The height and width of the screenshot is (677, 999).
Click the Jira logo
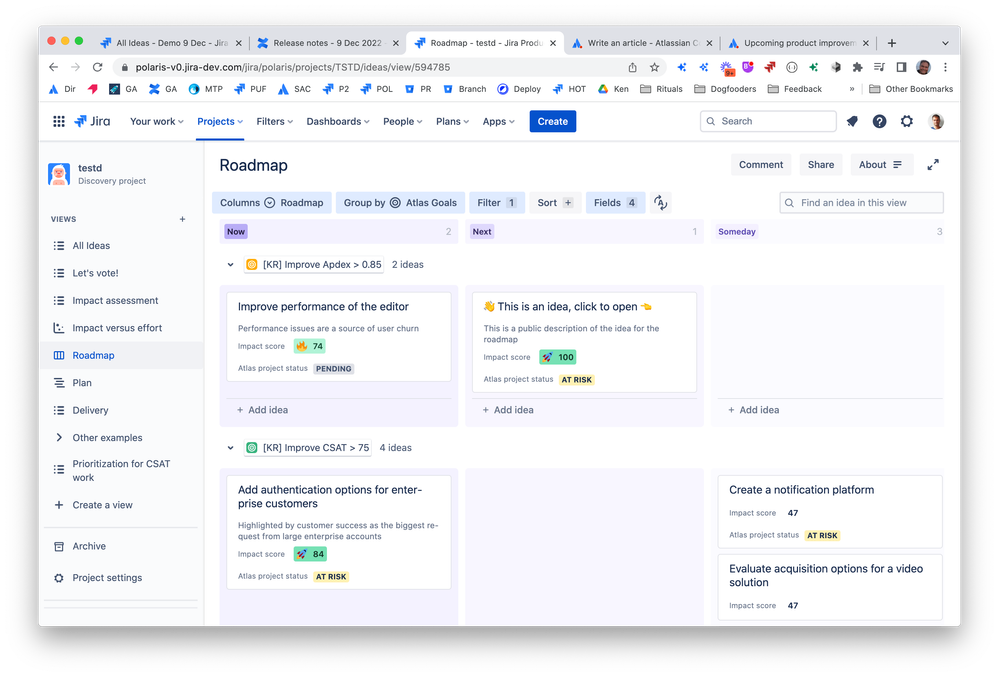click(92, 121)
